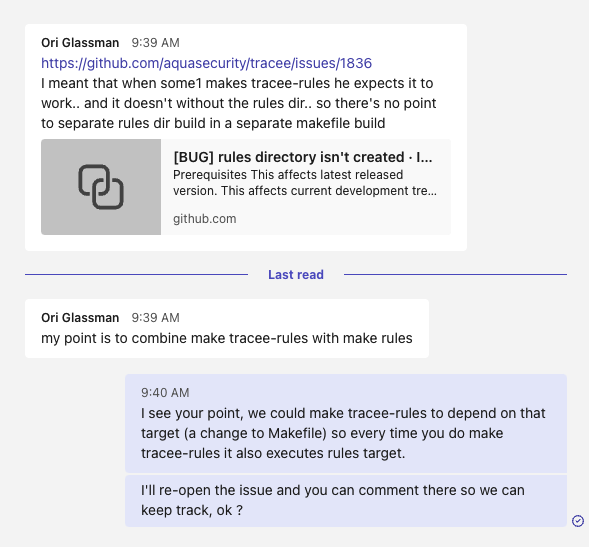Screen dimensions: 589x547
Task: Select the "I see your point" reply bubble
Action: (346, 423)
